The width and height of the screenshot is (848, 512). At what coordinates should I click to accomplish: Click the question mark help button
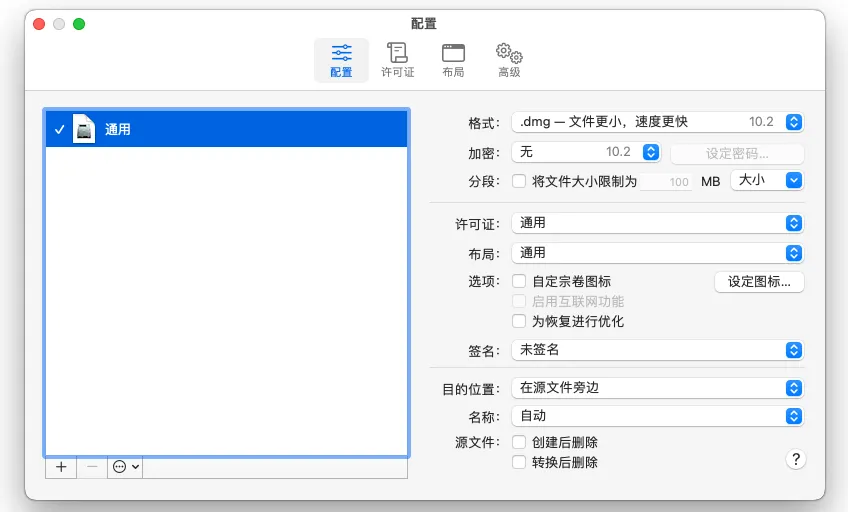point(796,459)
